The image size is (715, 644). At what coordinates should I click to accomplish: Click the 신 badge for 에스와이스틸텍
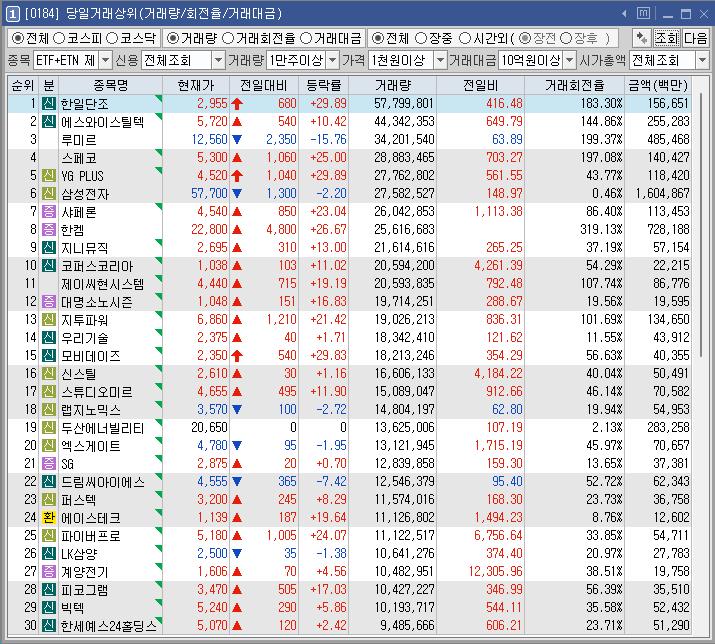click(49, 121)
